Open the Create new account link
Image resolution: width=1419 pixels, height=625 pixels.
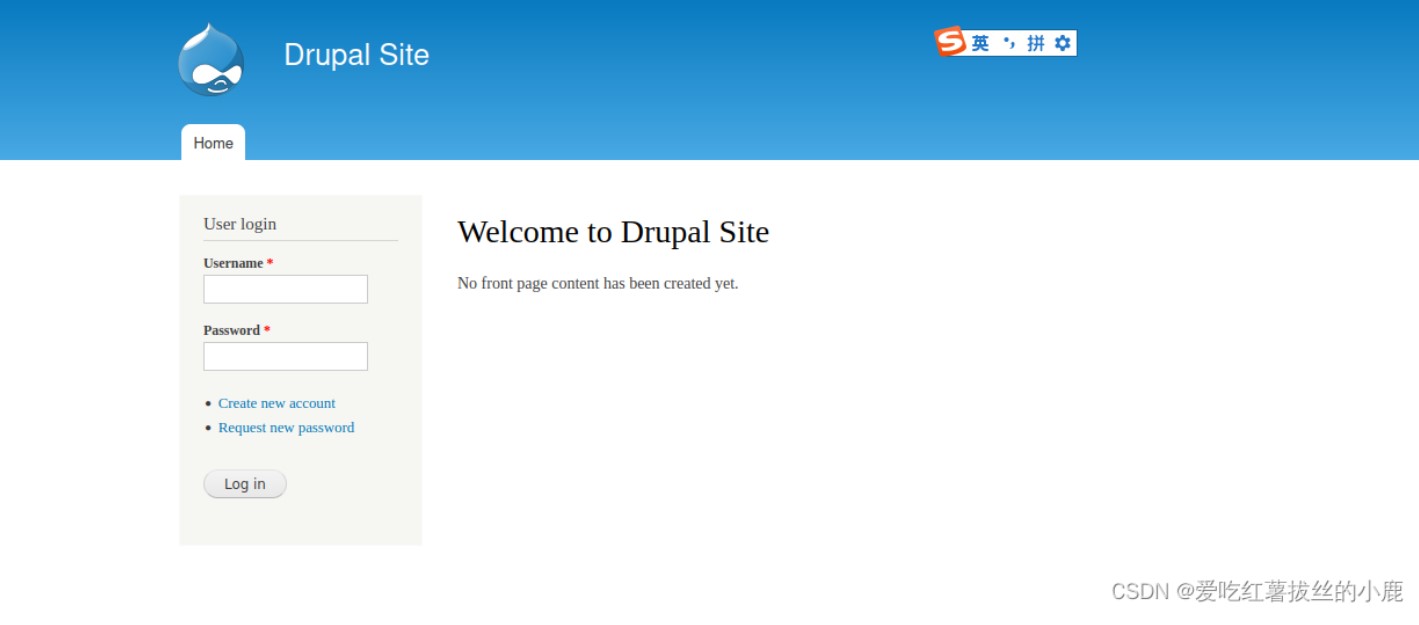277,403
